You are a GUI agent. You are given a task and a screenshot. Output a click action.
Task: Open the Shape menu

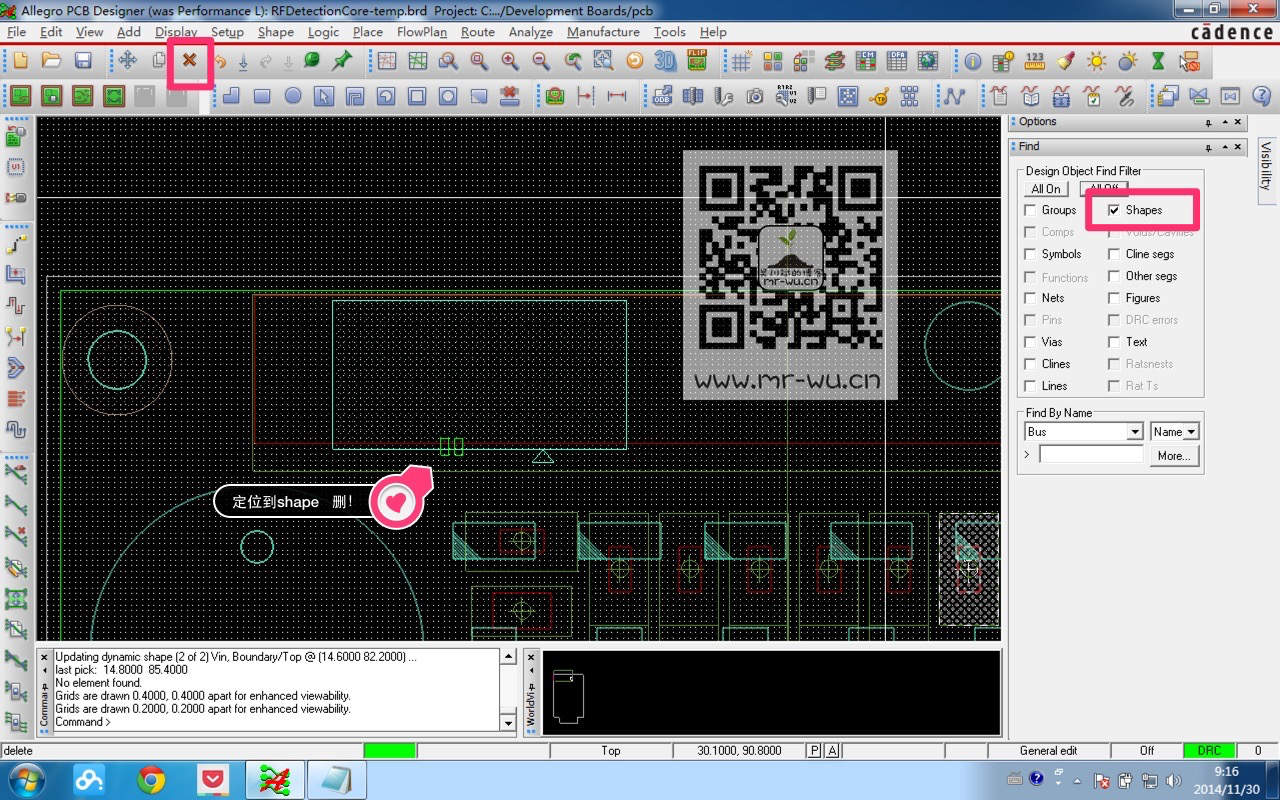(x=276, y=32)
